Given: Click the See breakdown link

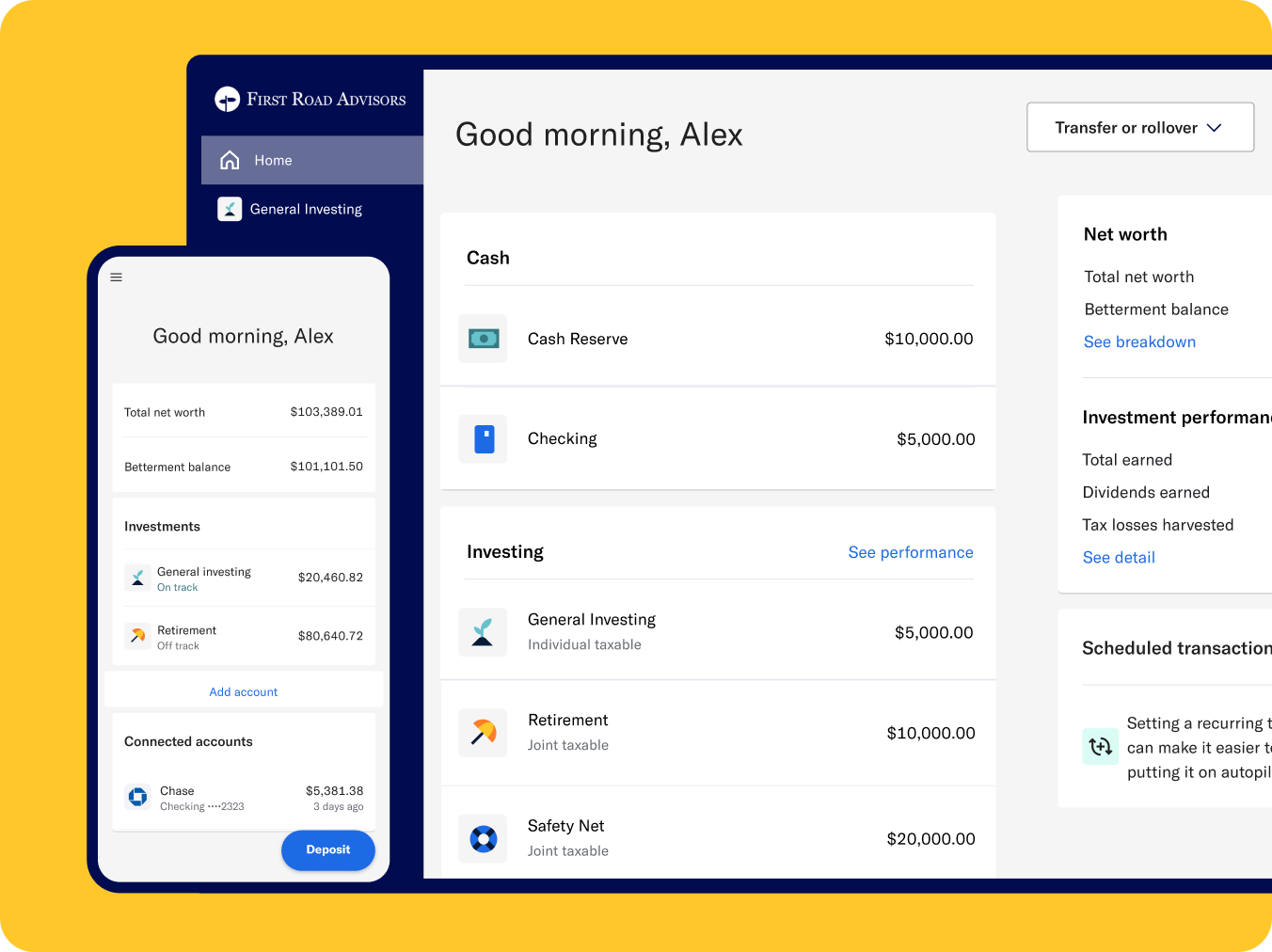Looking at the screenshot, I should 1139,342.
